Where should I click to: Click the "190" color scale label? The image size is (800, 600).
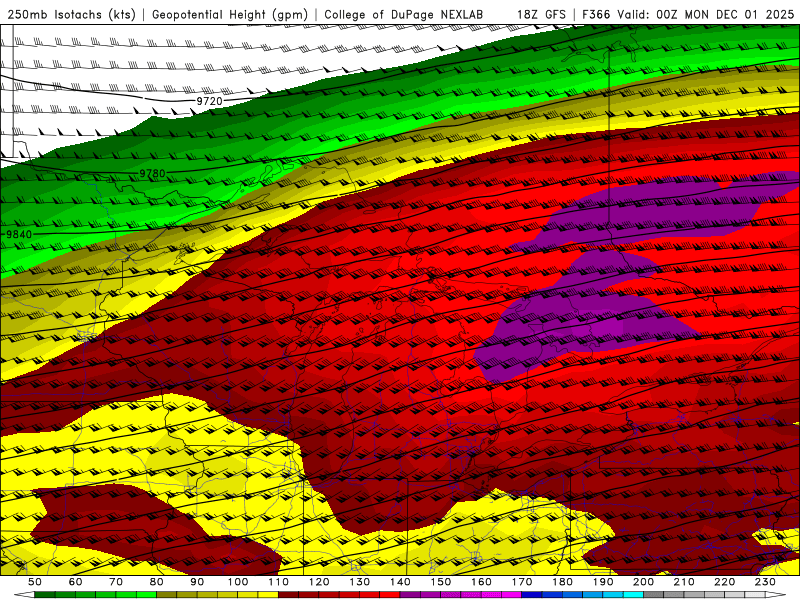tap(603, 582)
